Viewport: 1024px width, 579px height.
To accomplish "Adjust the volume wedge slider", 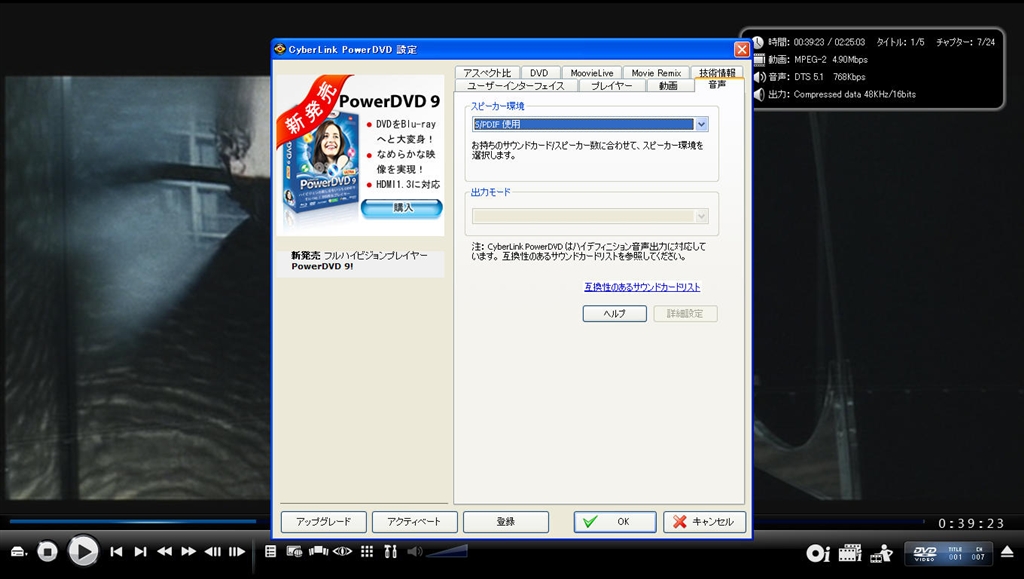I will (x=447, y=552).
